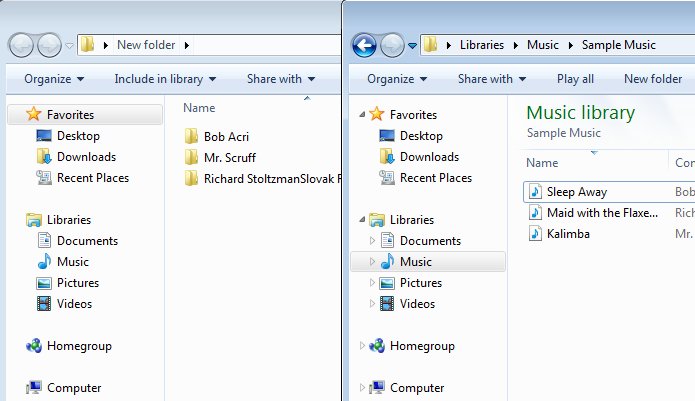The width and height of the screenshot is (695, 401).
Task: Expand the Pictures library in the Sample Music sidebar
Action: click(372, 283)
